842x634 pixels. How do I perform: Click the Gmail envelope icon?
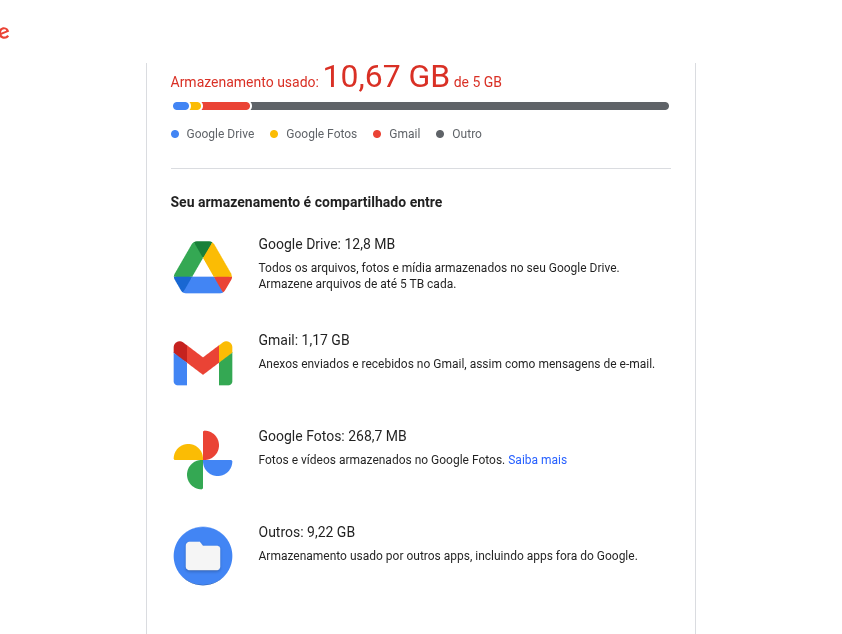pyautogui.click(x=203, y=363)
